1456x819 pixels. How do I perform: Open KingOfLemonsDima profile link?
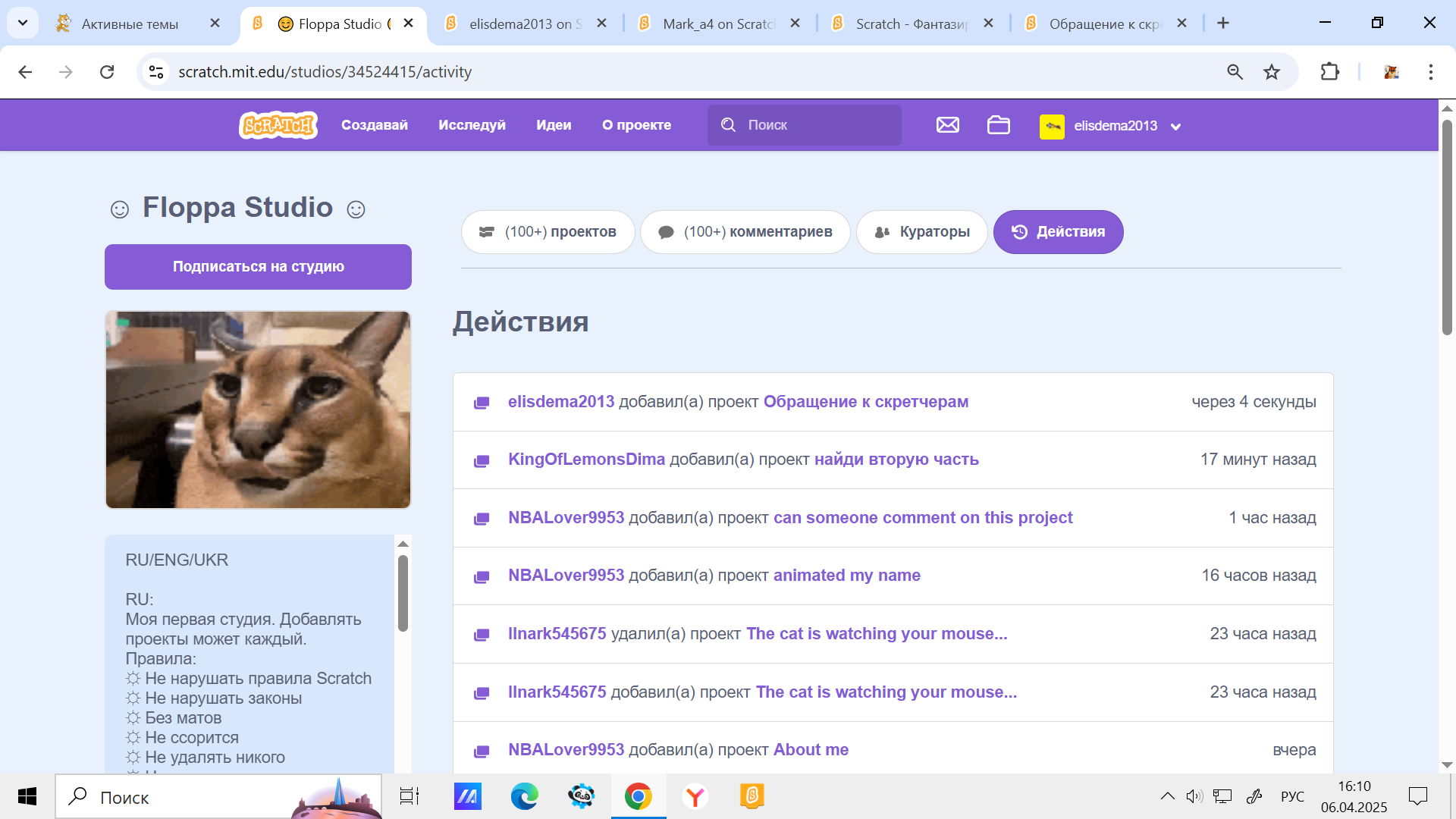pos(586,460)
